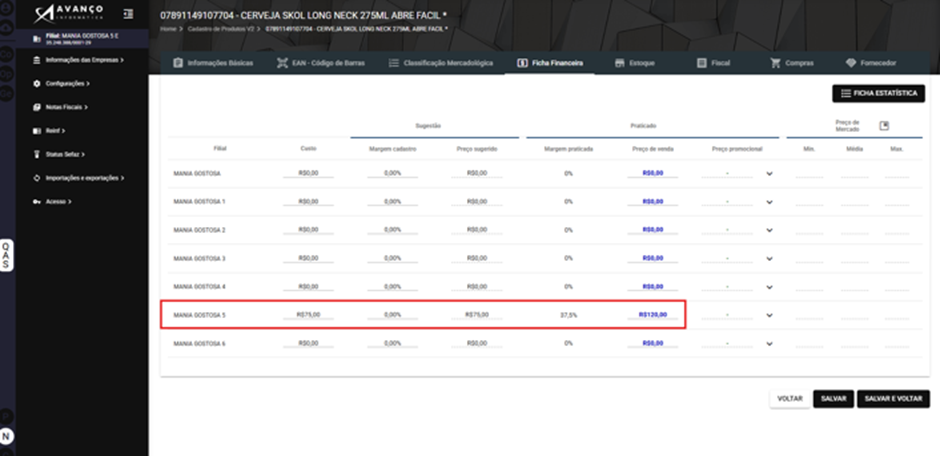Click the Custo field for MANIA GOSTOSA 1
The height and width of the screenshot is (456, 940).
tap(308, 202)
